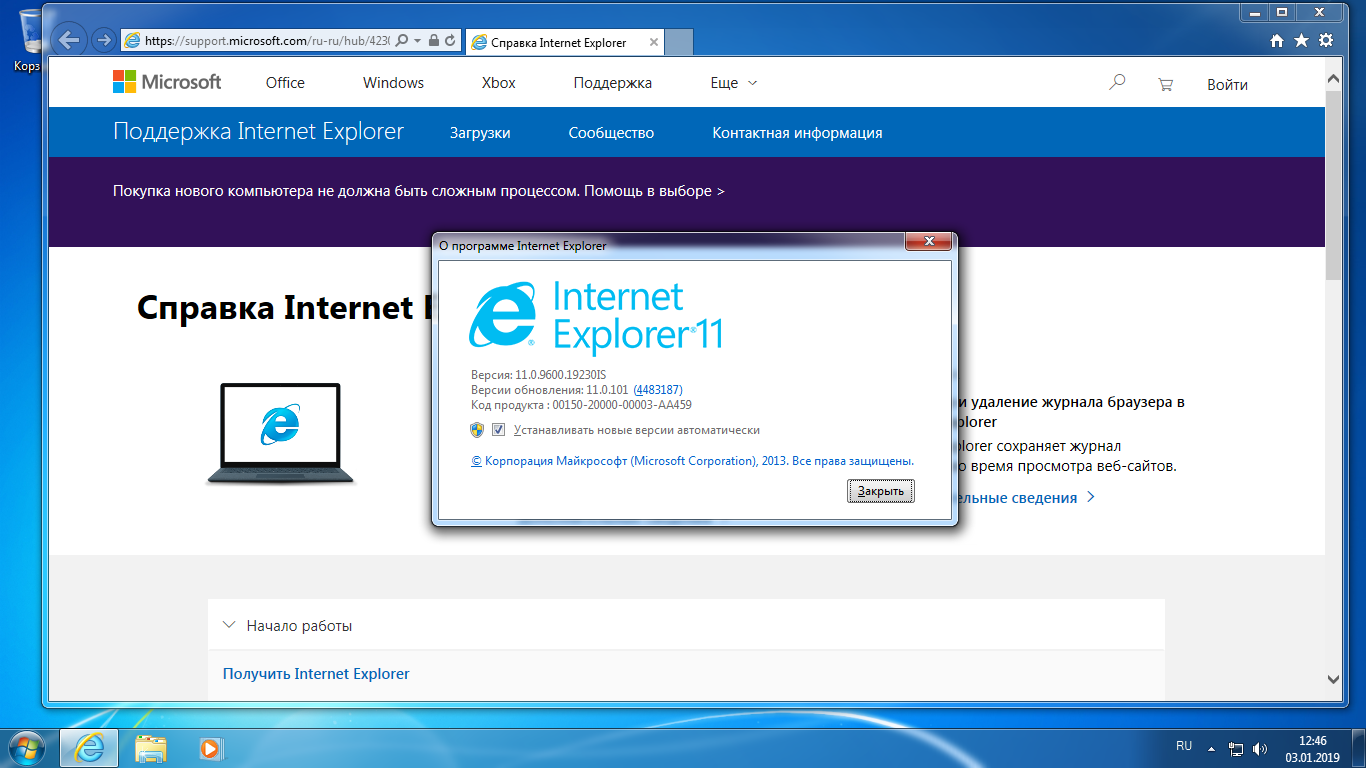Open the 4483187 update link
The width and height of the screenshot is (1366, 768).
point(658,390)
